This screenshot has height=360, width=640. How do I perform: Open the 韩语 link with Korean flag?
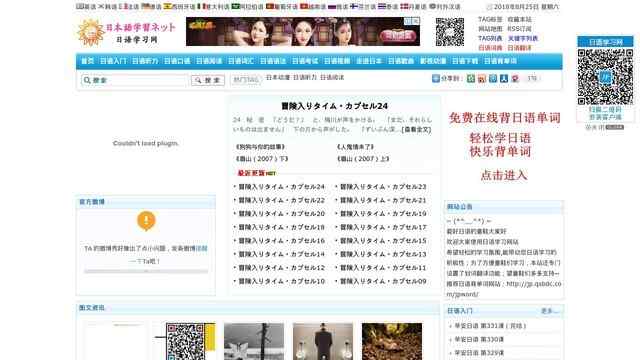[108, 7]
